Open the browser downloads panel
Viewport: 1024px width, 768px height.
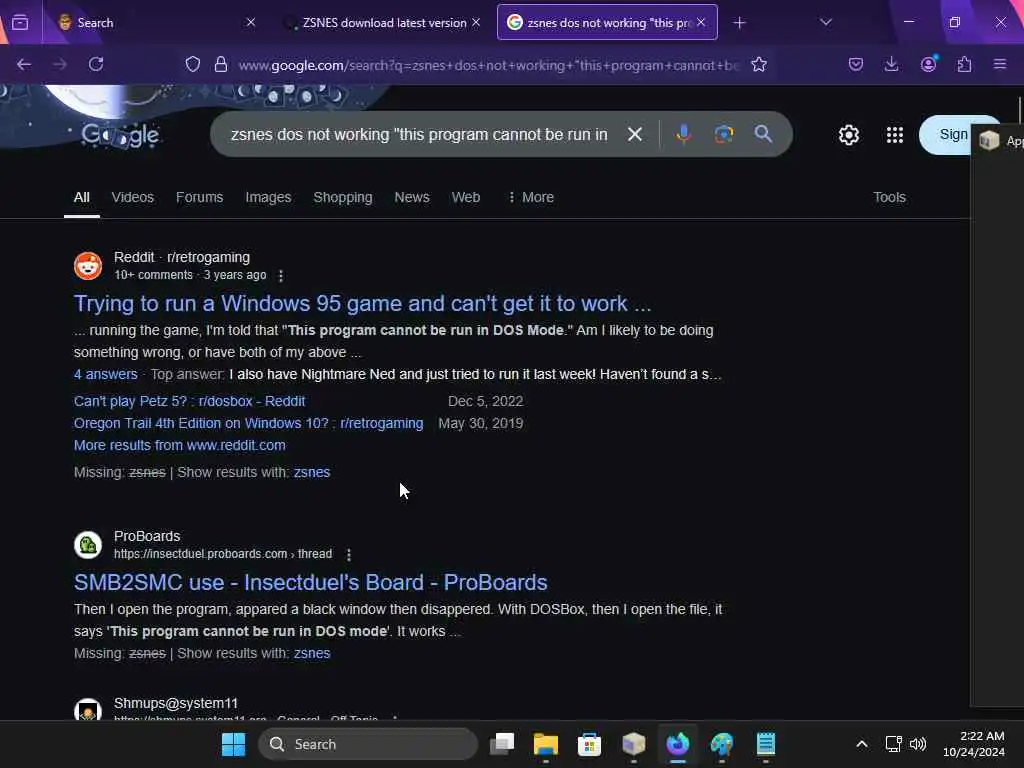click(891, 64)
